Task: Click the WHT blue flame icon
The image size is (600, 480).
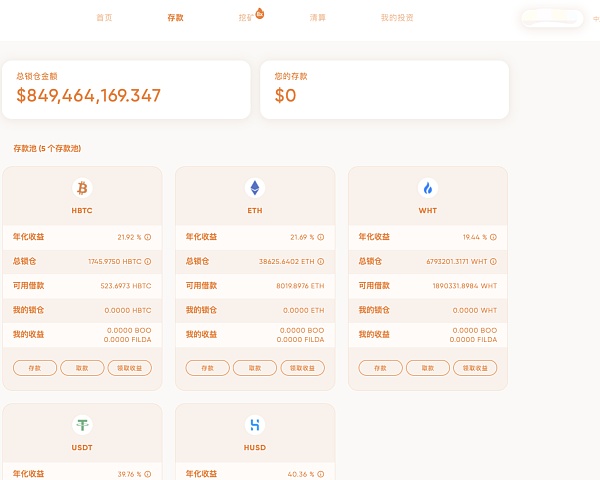Action: coord(428,188)
